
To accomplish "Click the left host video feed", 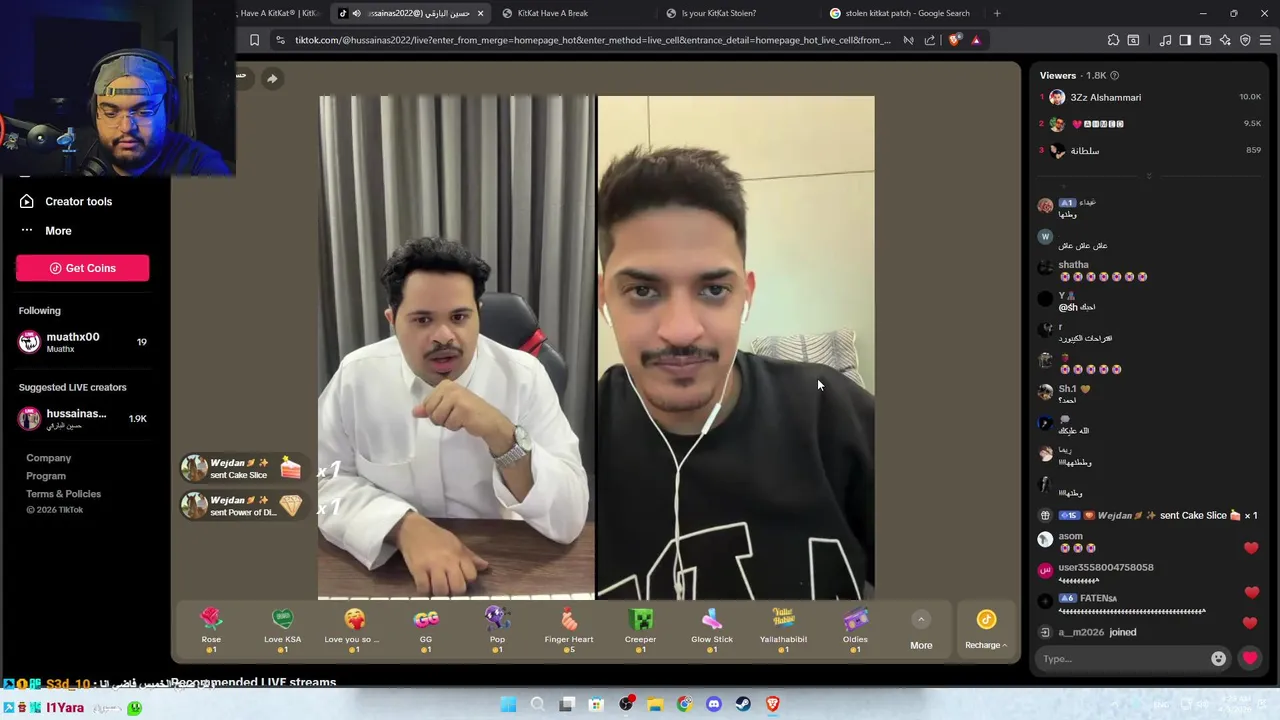I will tap(457, 348).
